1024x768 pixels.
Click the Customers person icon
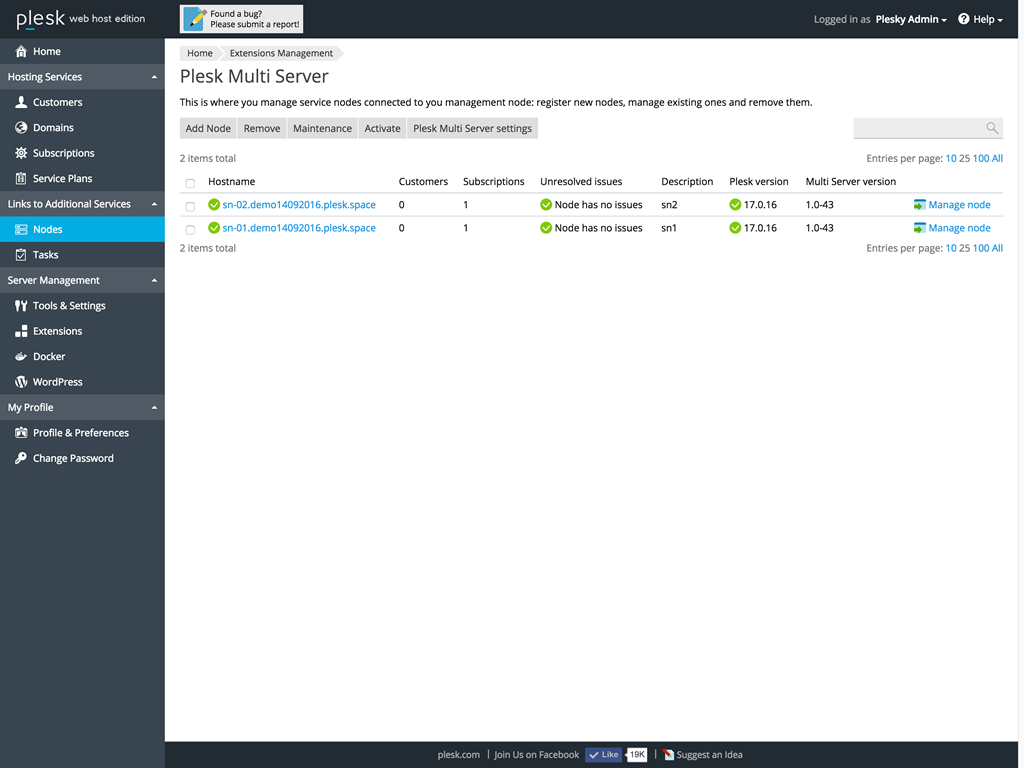21,102
